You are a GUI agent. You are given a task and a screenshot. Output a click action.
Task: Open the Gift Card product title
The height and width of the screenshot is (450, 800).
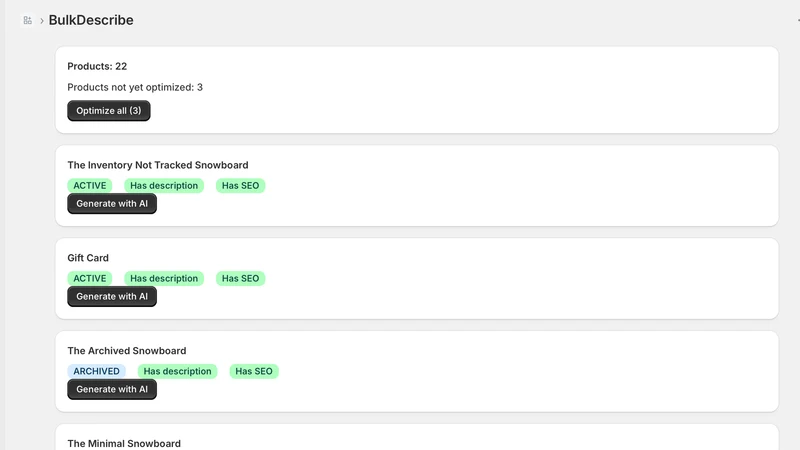[88, 258]
